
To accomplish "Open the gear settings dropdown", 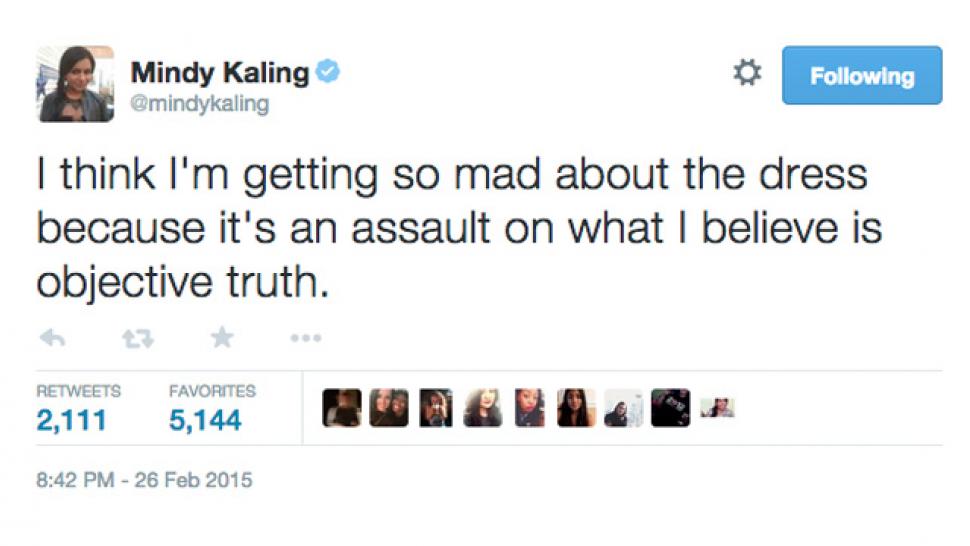I will click(x=747, y=74).
